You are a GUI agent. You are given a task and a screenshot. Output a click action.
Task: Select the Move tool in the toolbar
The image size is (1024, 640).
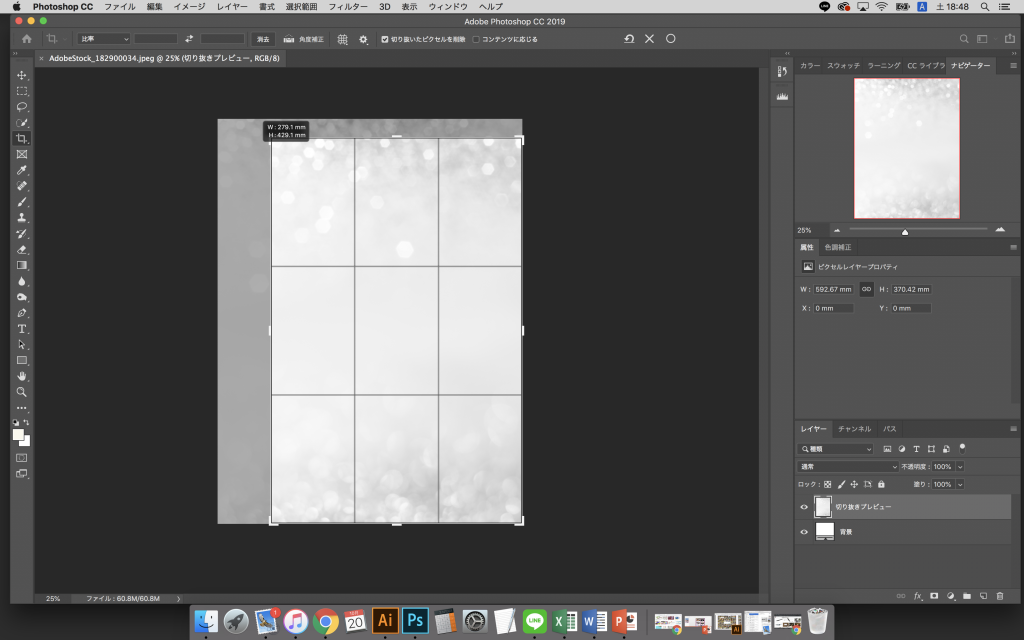22,75
